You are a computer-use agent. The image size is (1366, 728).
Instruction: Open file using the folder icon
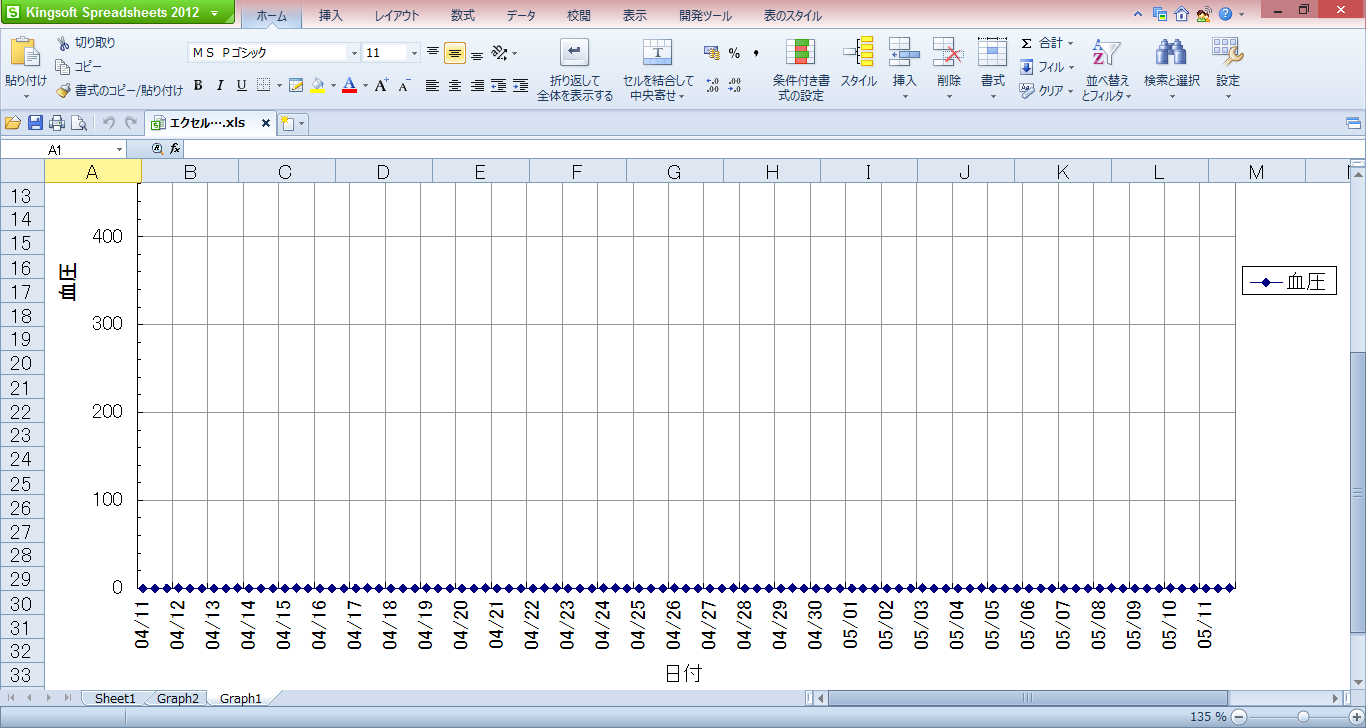[x=13, y=123]
